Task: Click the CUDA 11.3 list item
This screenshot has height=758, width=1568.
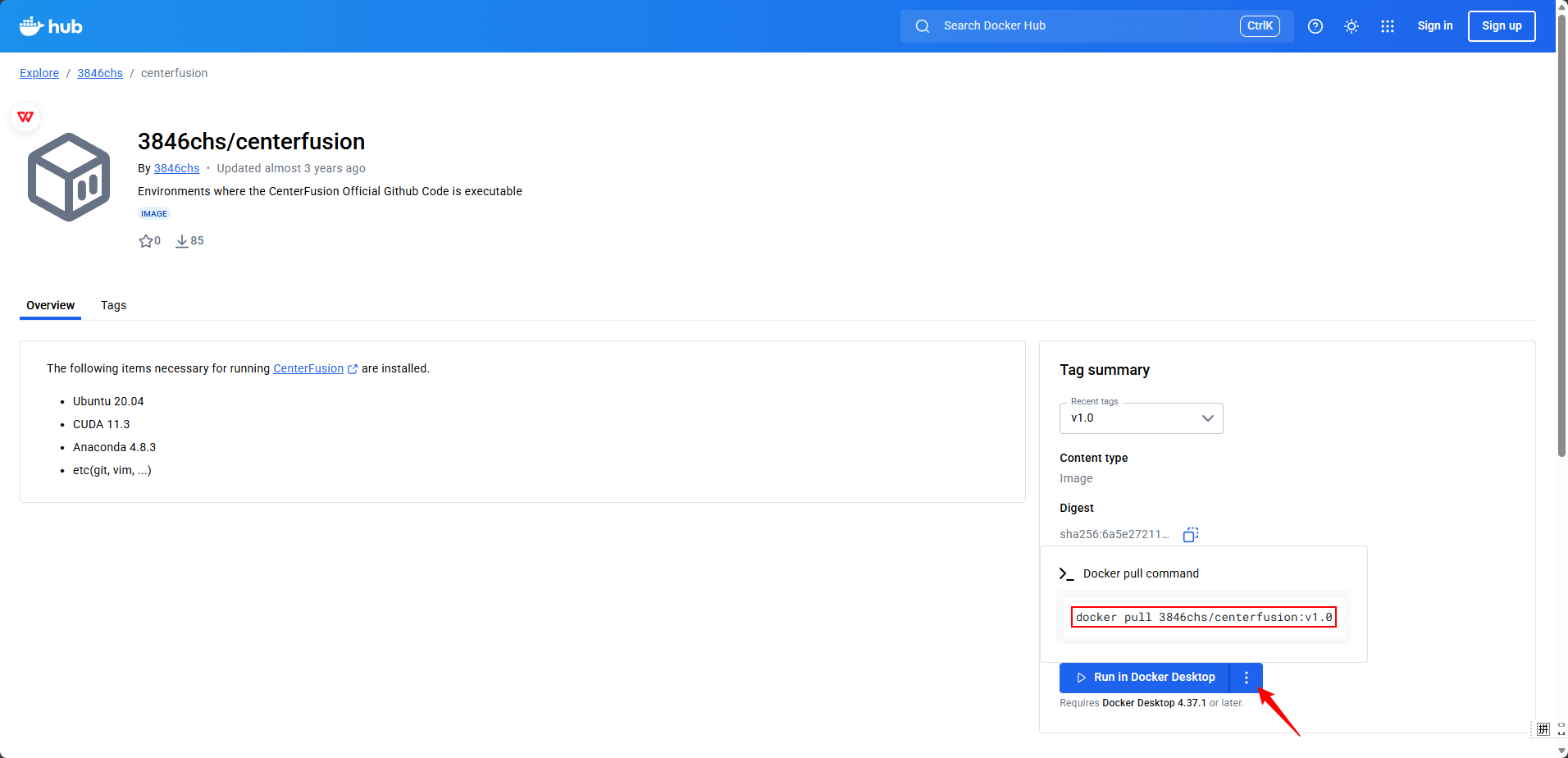Action: (101, 424)
